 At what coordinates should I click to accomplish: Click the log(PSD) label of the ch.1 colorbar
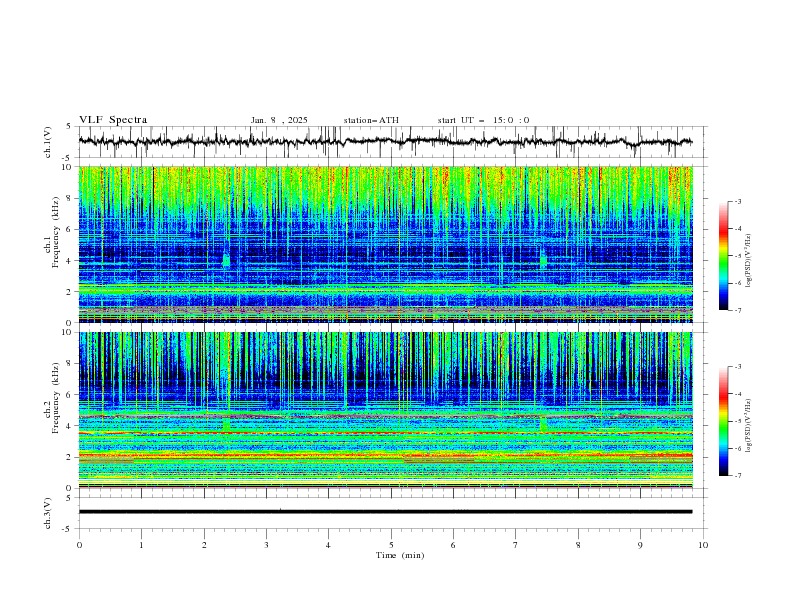pyautogui.click(x=749, y=261)
